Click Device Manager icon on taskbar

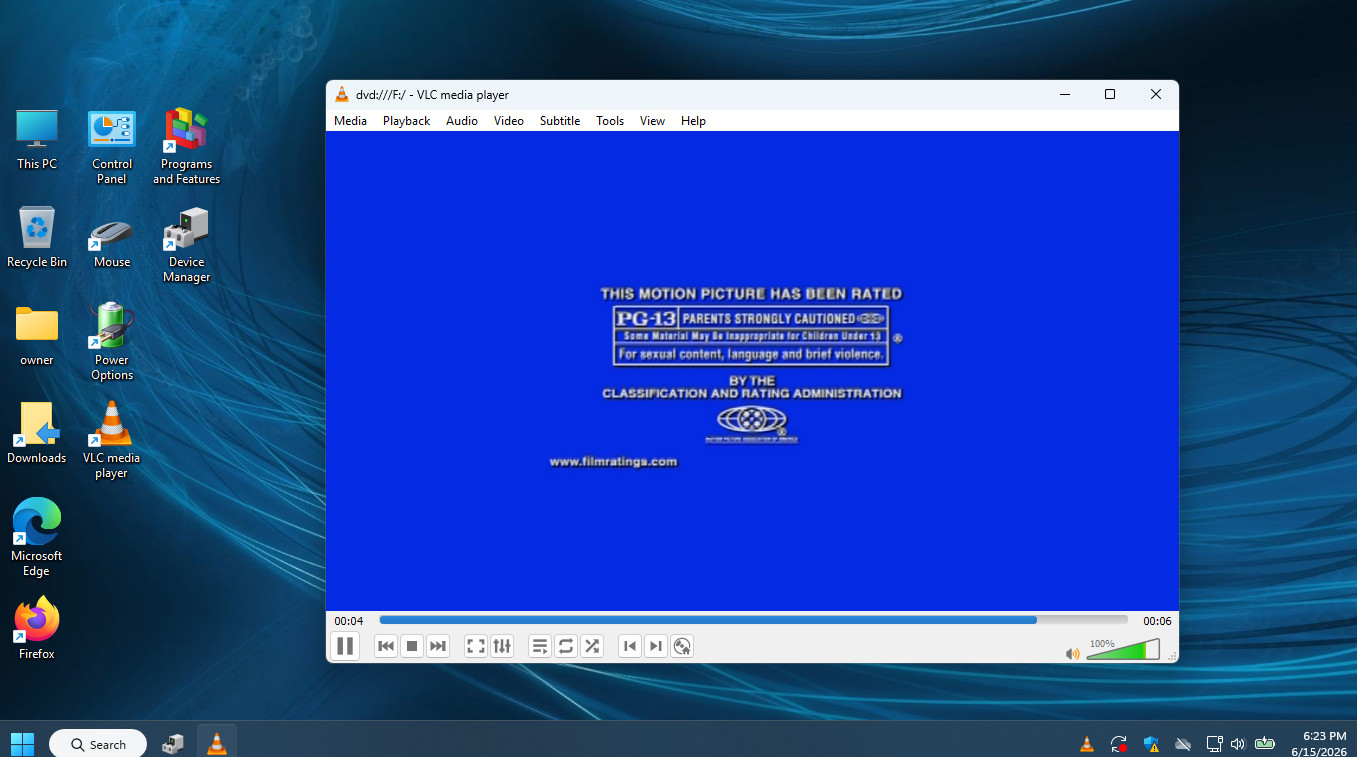click(x=173, y=744)
